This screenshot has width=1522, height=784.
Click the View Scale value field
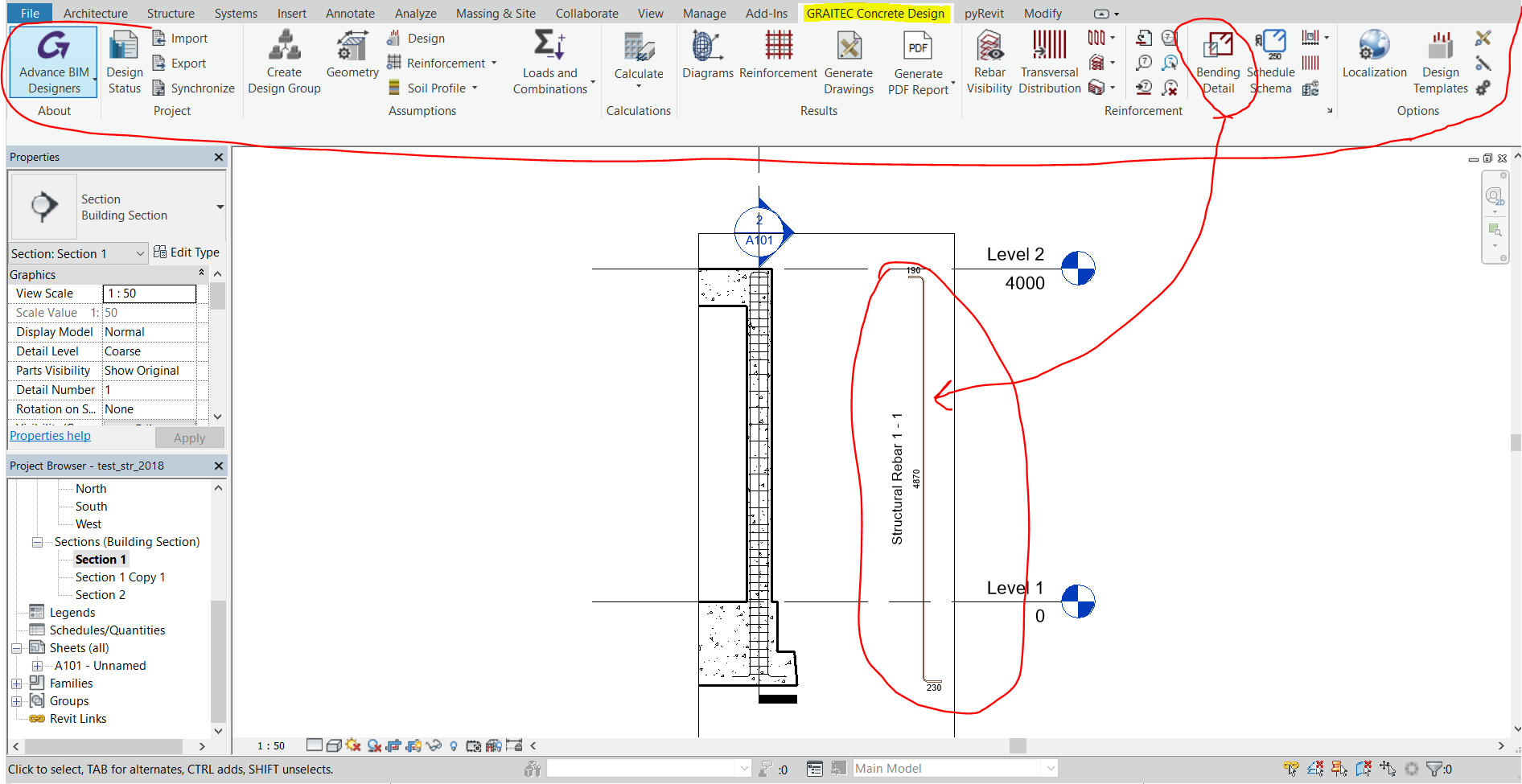tap(150, 293)
